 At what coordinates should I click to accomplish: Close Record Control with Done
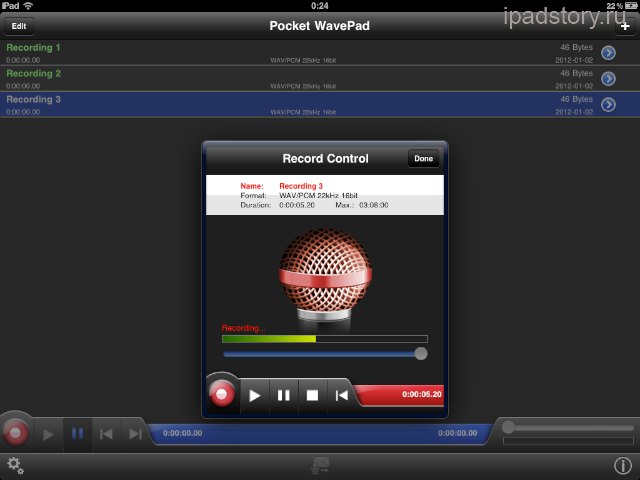[x=423, y=158]
